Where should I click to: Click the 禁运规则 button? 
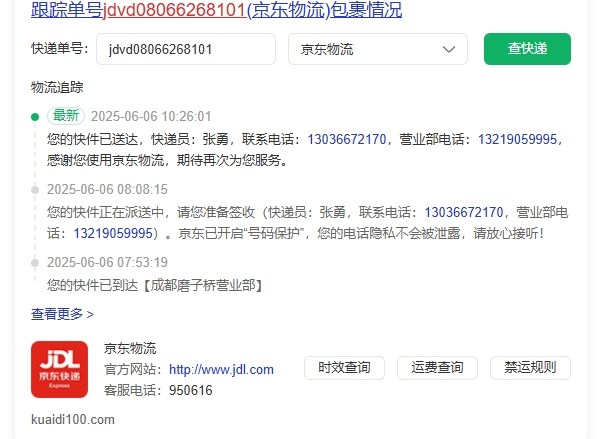[x=530, y=368]
